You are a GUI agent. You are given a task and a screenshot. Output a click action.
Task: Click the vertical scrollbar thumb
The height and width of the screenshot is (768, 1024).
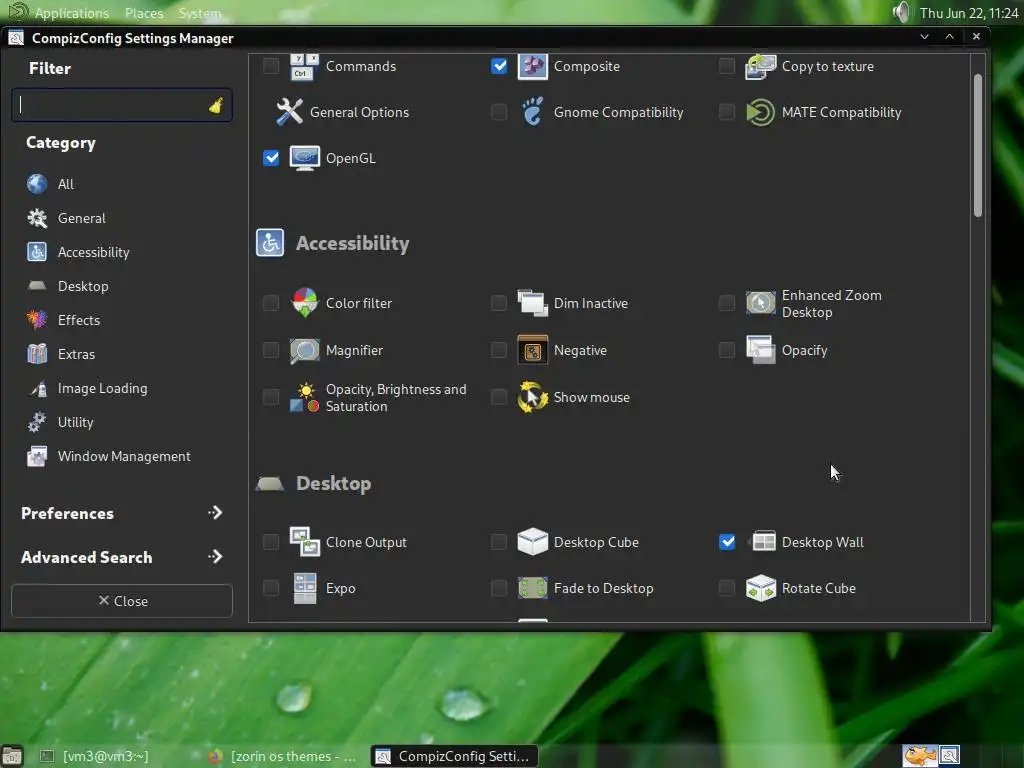pyautogui.click(x=978, y=145)
